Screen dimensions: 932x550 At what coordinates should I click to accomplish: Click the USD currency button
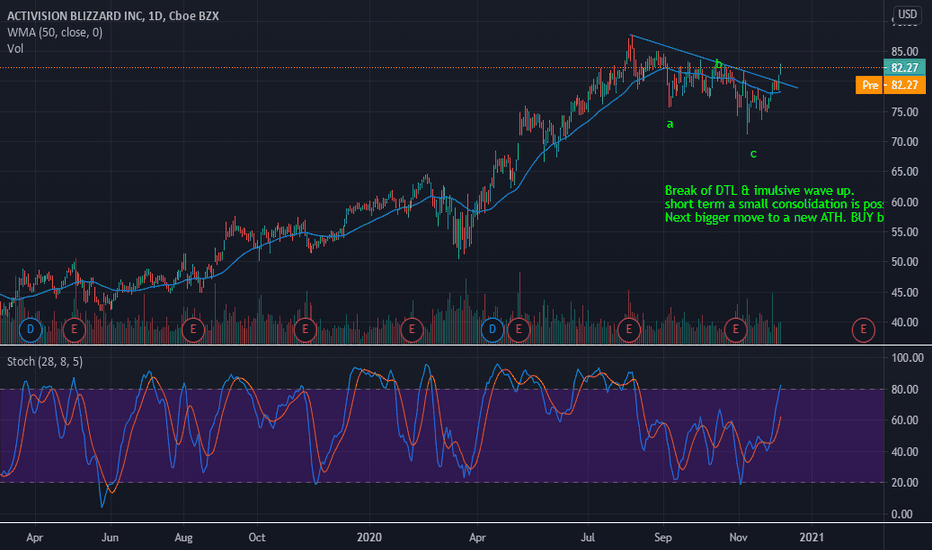(x=907, y=14)
